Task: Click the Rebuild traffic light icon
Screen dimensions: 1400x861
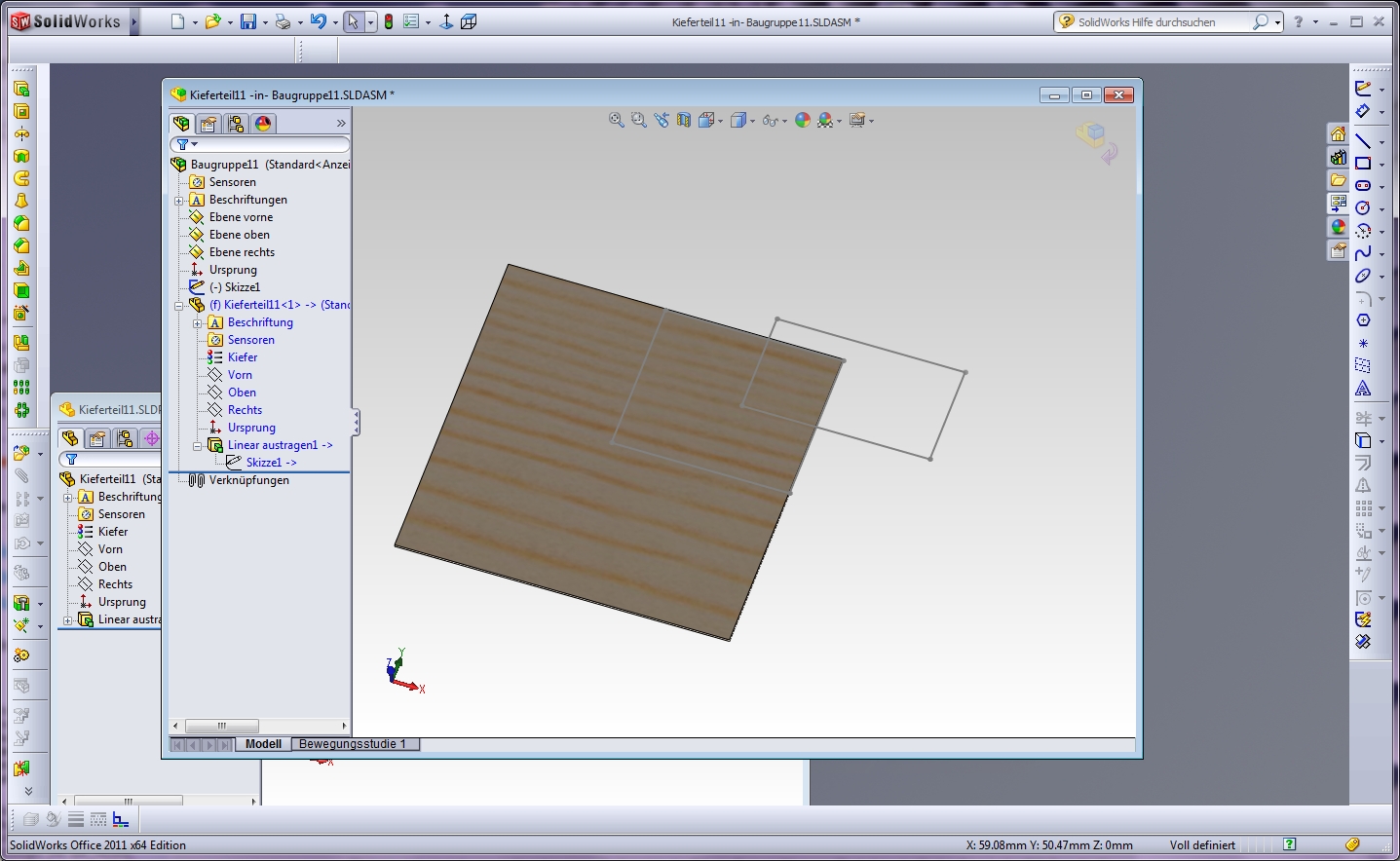Action: 388,21
